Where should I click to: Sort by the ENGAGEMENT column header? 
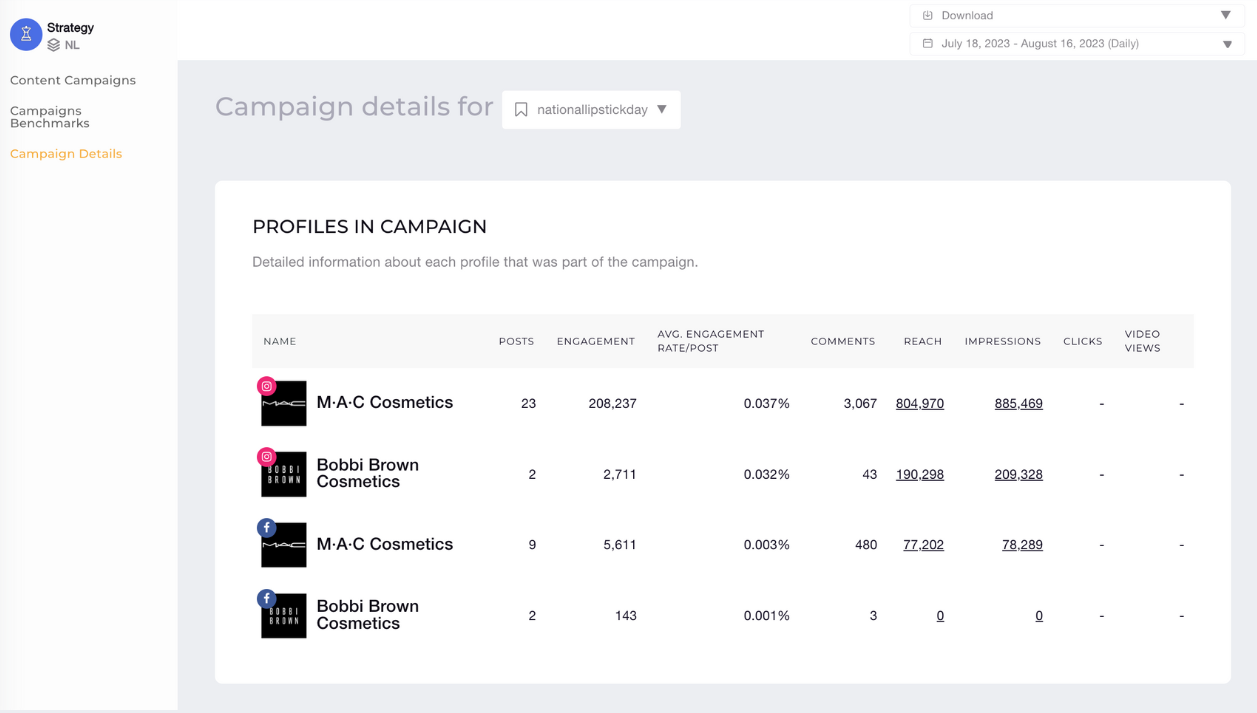tap(596, 342)
